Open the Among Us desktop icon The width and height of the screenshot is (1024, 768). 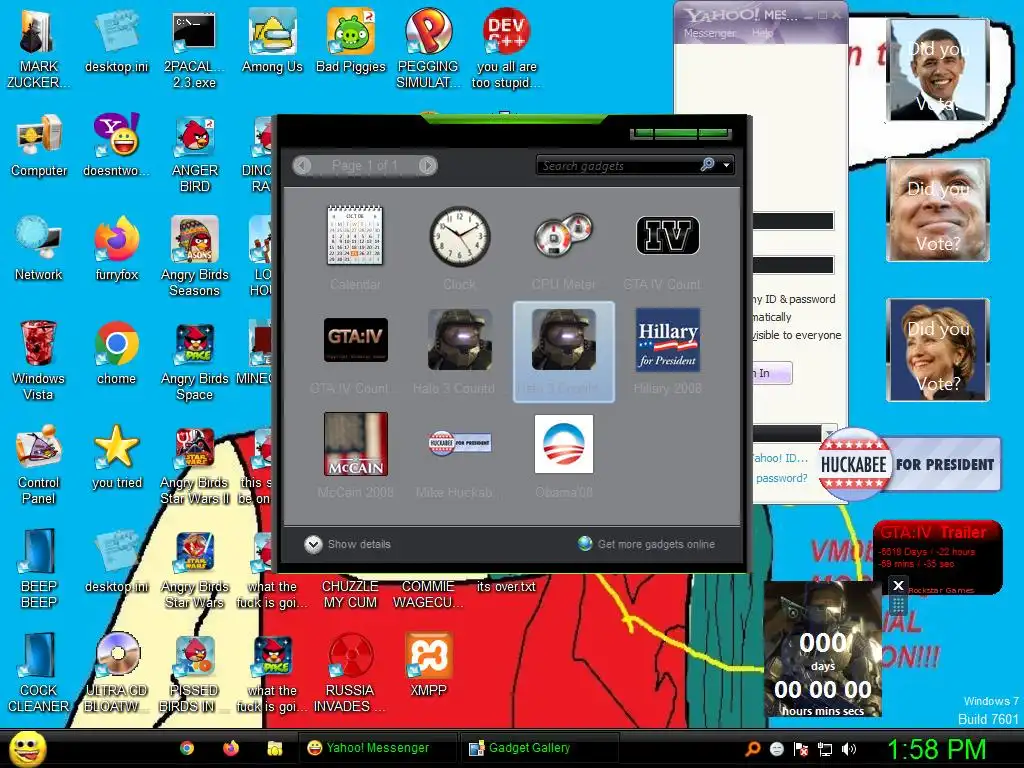[272, 41]
